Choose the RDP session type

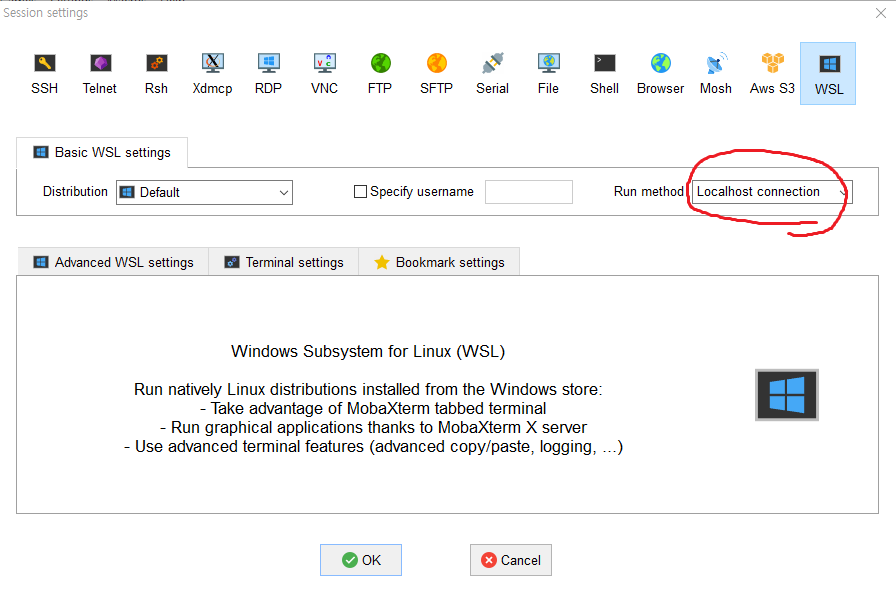pyautogui.click(x=268, y=74)
